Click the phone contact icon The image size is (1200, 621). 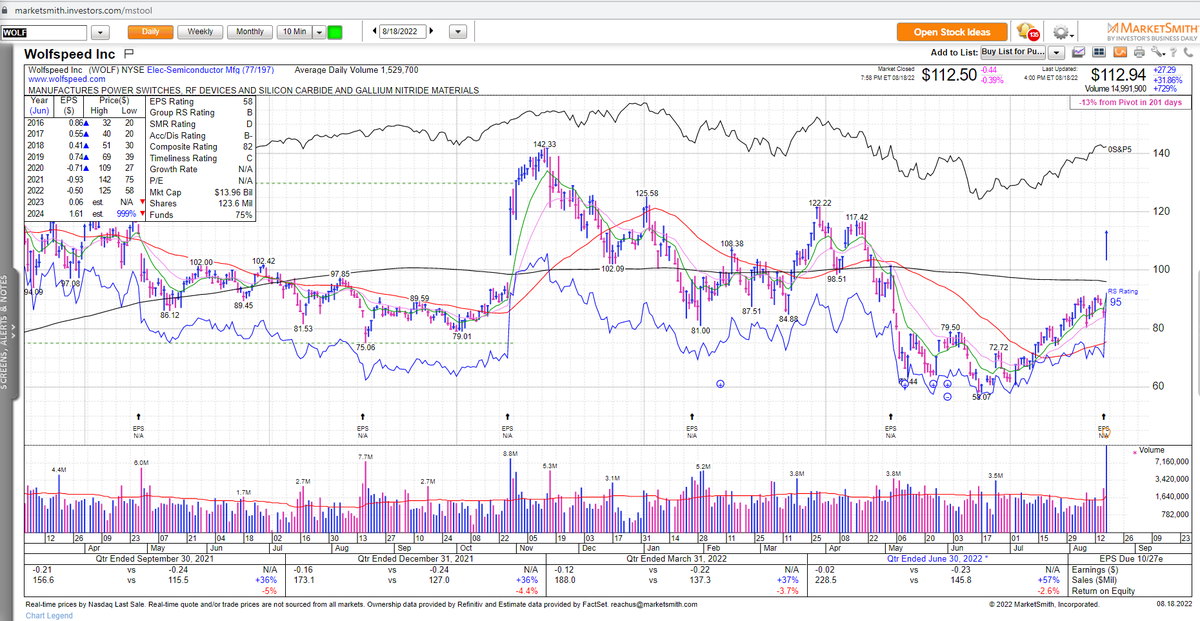point(1188,52)
